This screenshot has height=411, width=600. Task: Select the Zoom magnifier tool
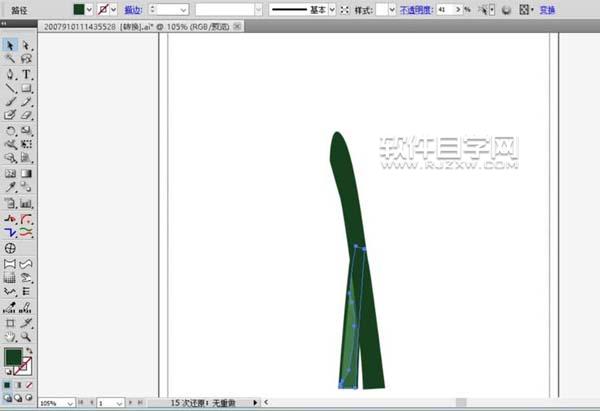tap(26, 337)
